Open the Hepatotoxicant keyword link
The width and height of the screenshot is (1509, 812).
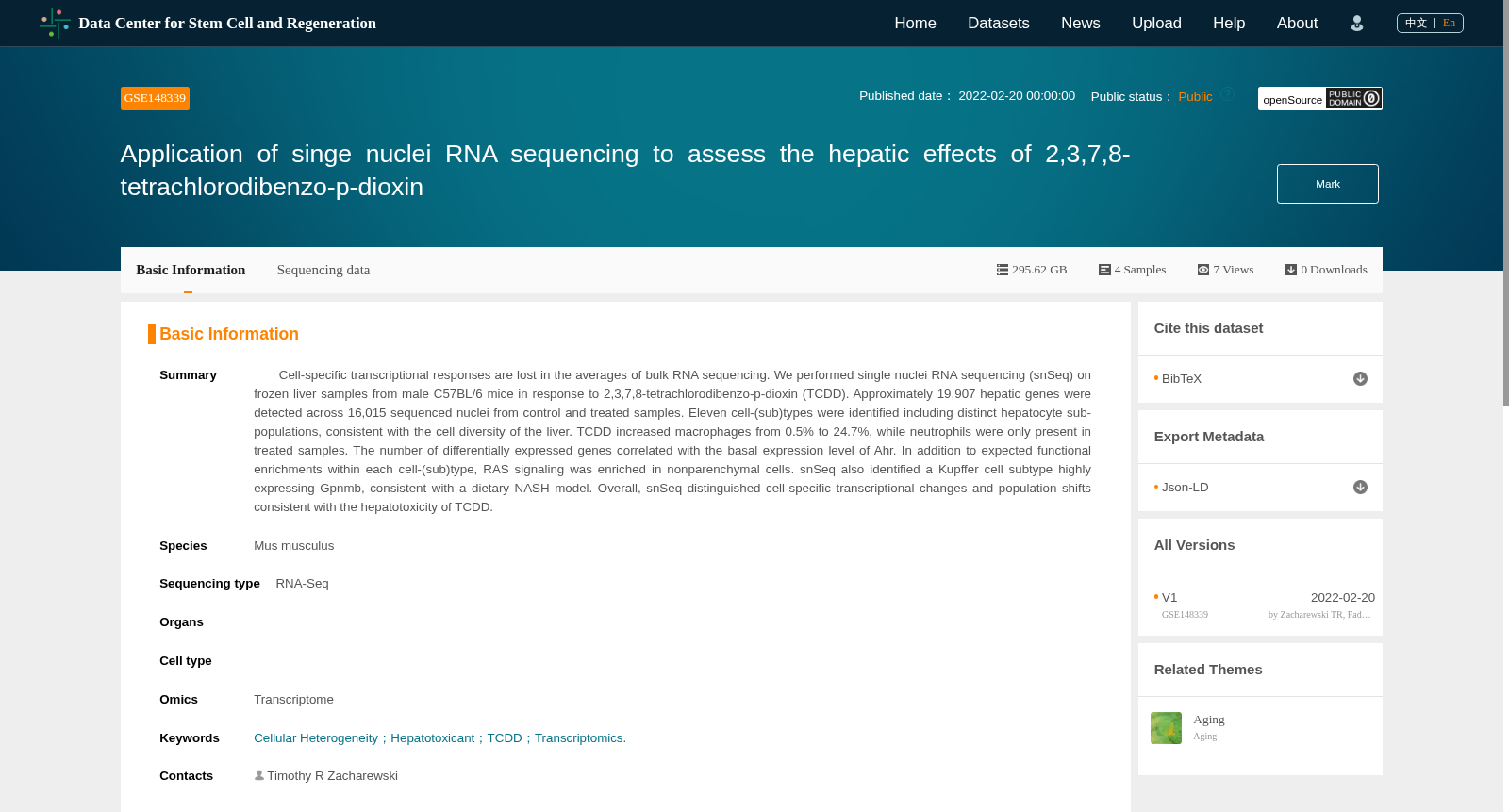click(432, 737)
